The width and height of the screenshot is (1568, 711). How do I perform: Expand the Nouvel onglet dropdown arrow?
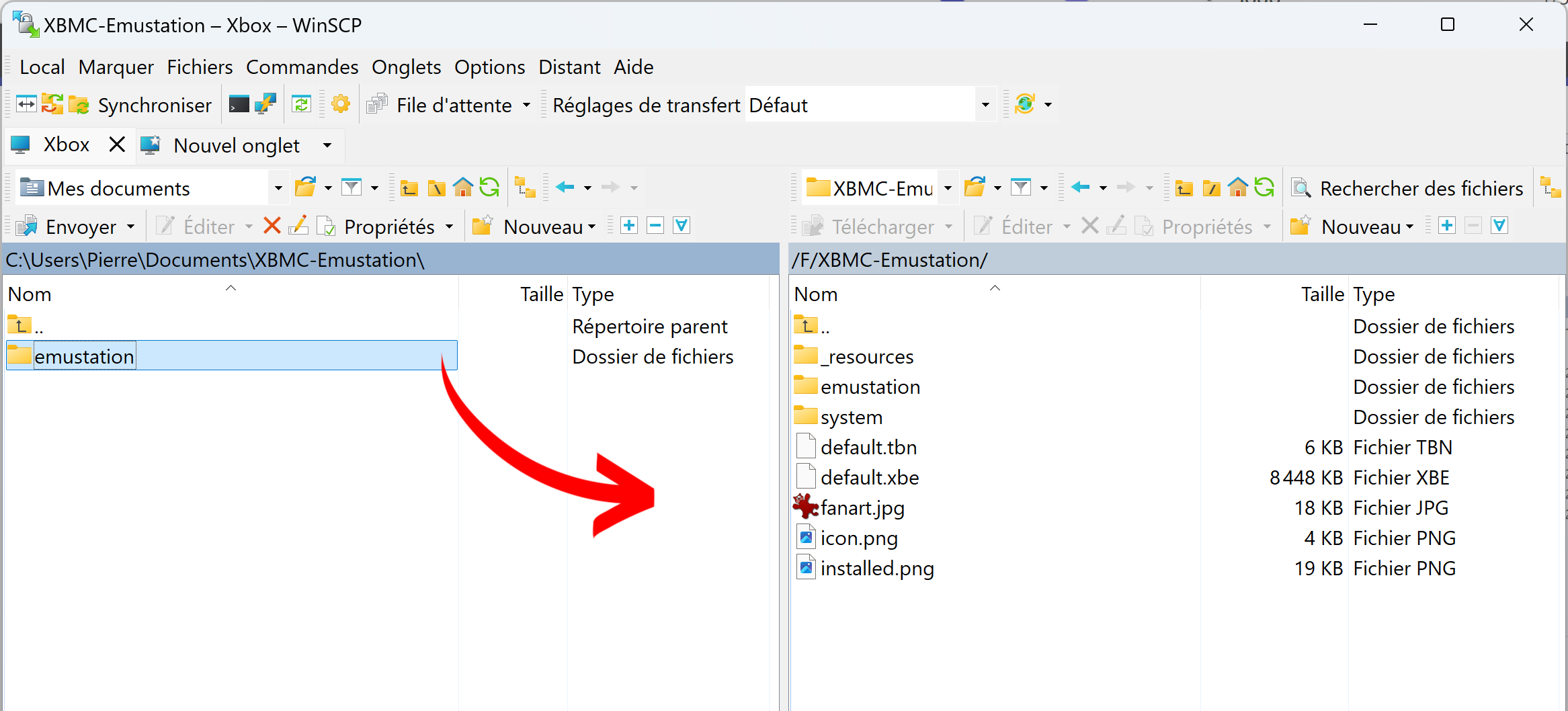pos(327,145)
